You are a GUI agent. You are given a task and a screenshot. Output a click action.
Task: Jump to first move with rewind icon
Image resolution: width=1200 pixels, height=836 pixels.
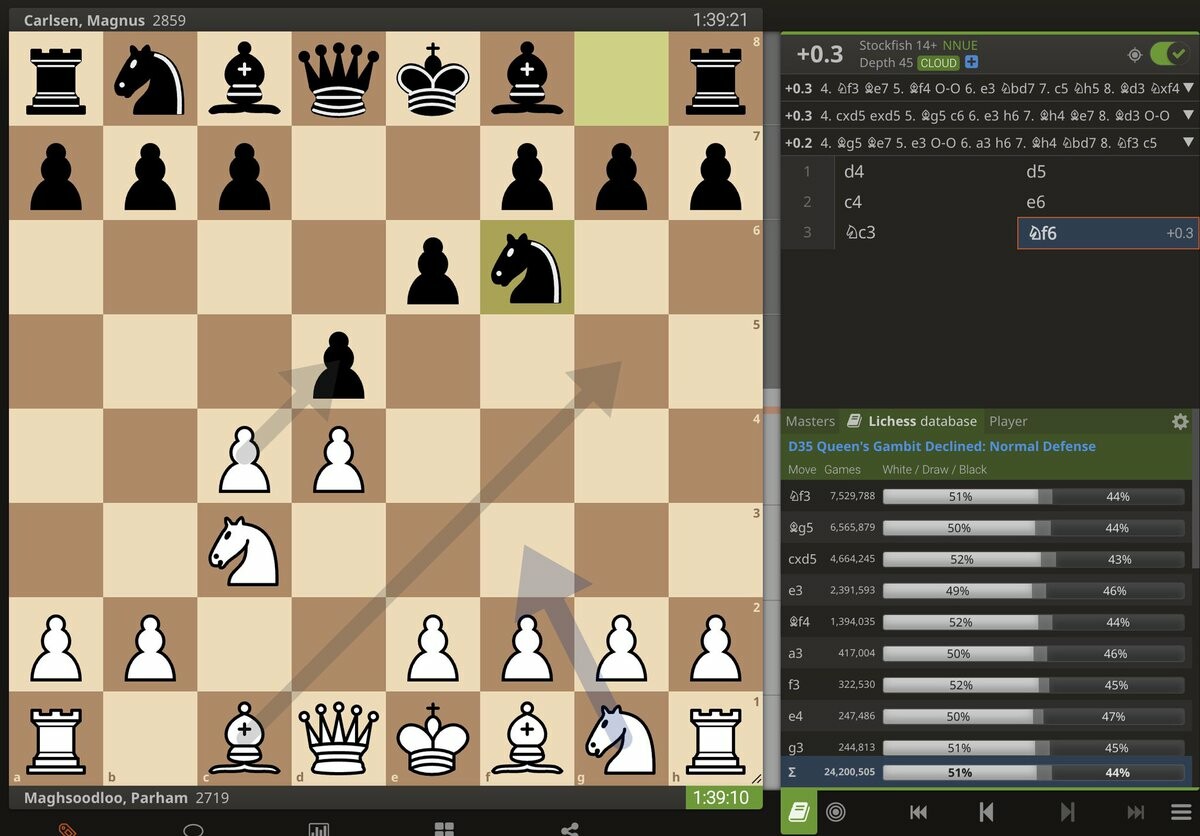point(916,812)
